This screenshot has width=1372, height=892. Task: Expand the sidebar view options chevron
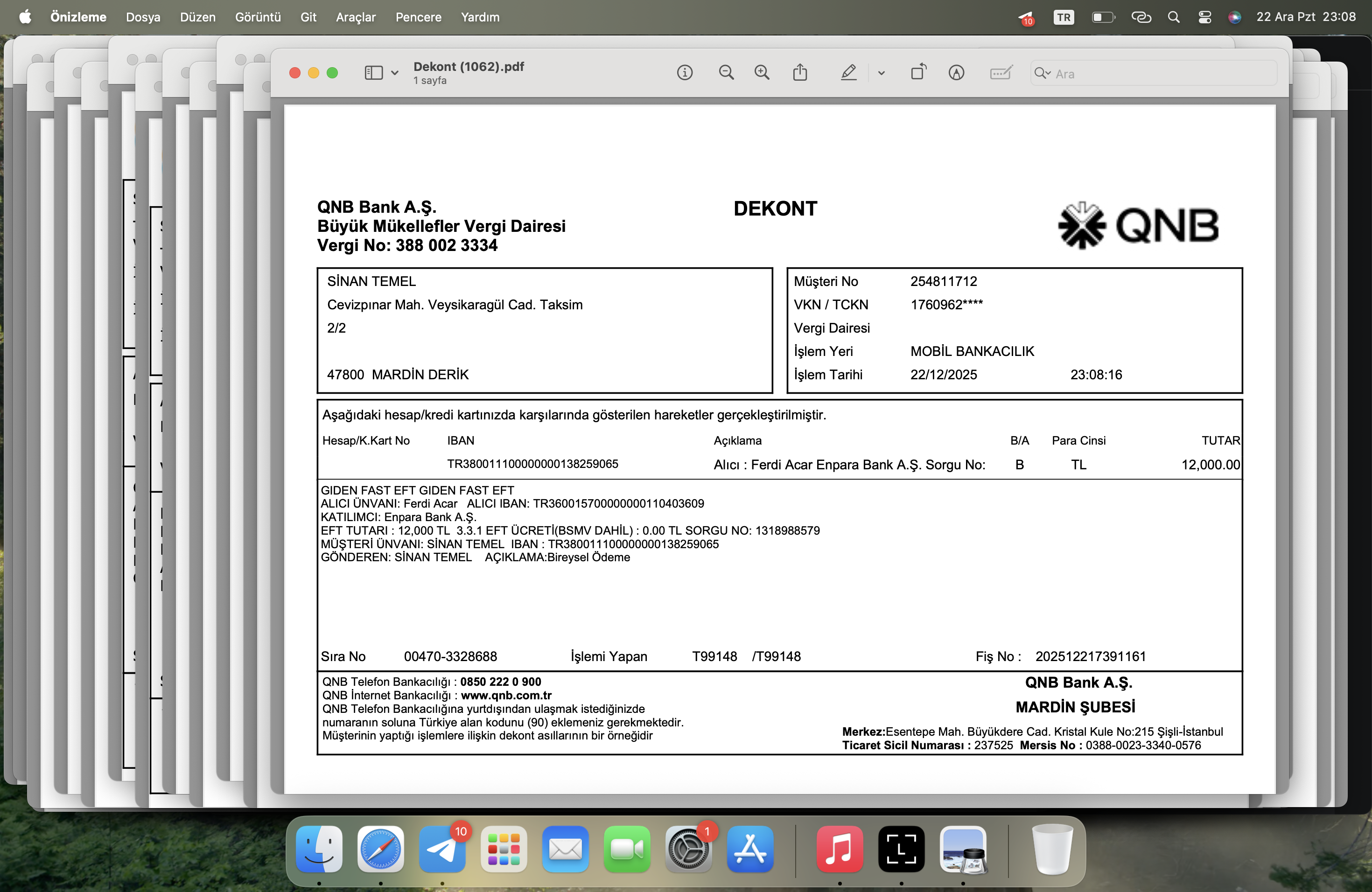[x=395, y=73]
